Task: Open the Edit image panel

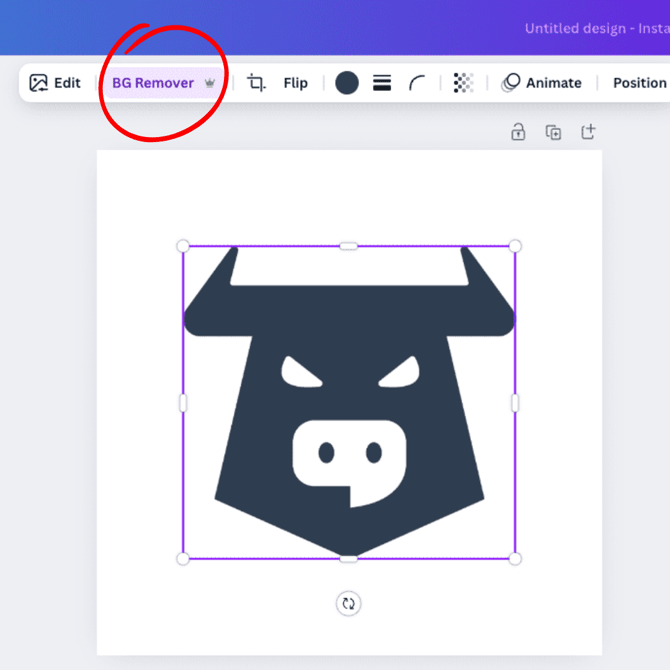Action: [x=55, y=83]
